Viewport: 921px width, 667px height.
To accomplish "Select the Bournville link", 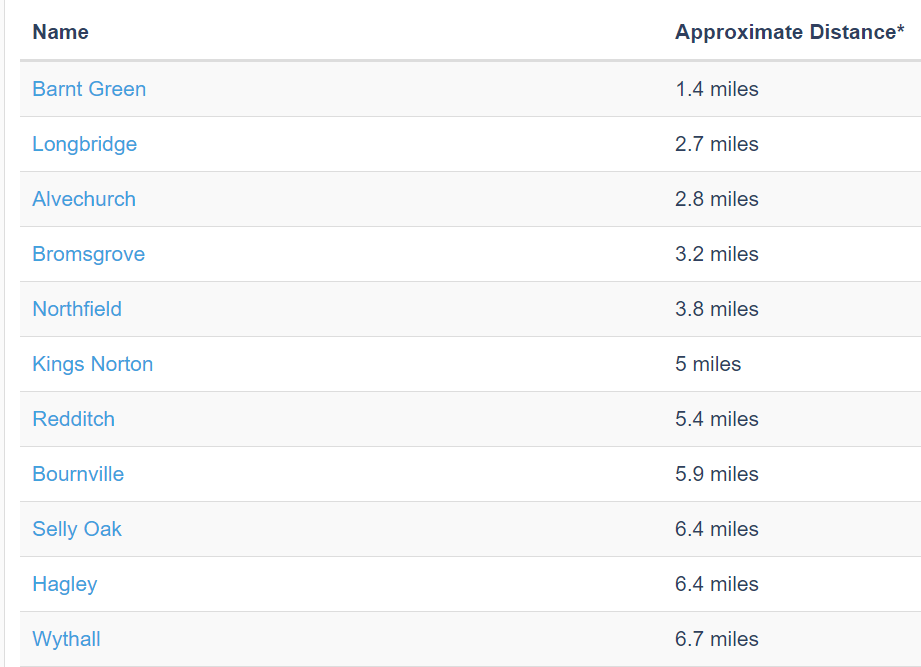I will click(78, 474).
